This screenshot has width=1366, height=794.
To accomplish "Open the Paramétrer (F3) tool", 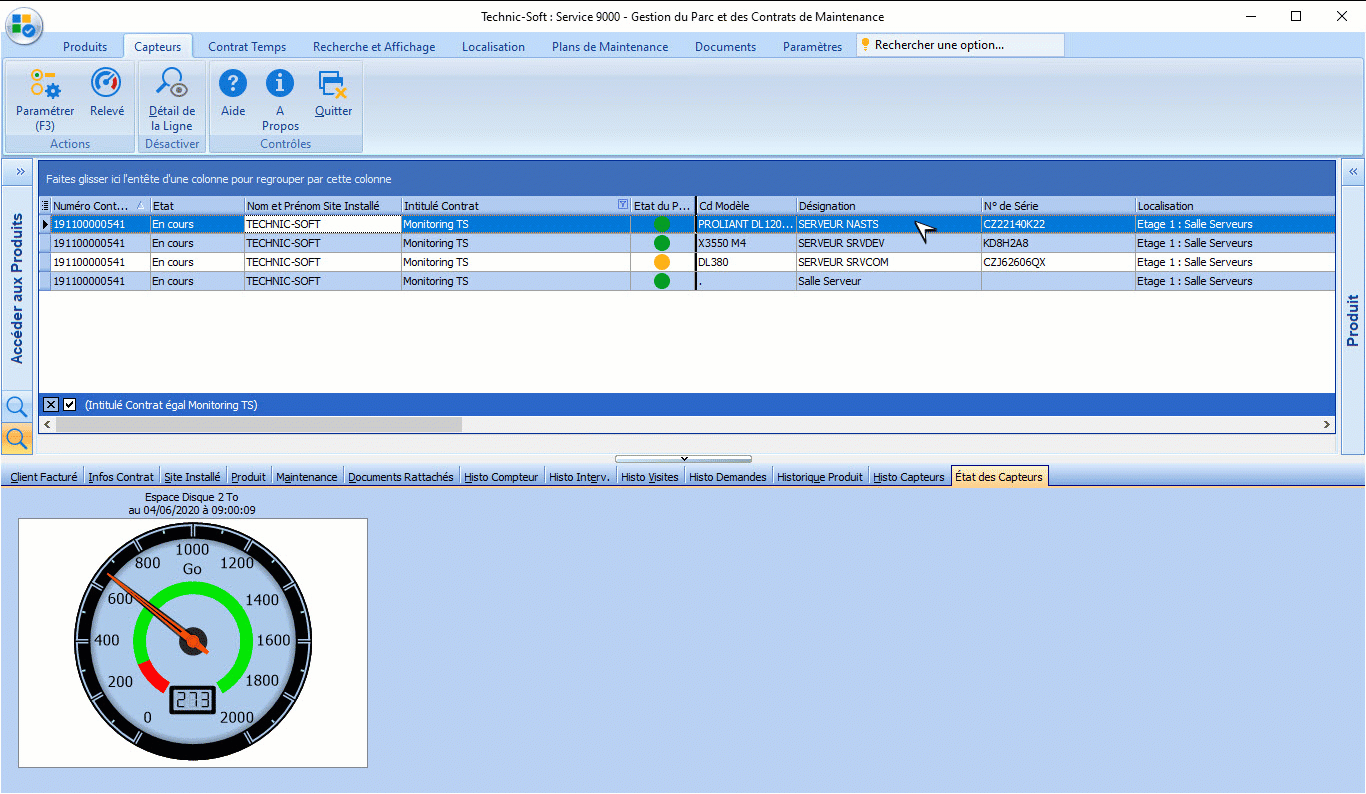I will tap(45, 99).
